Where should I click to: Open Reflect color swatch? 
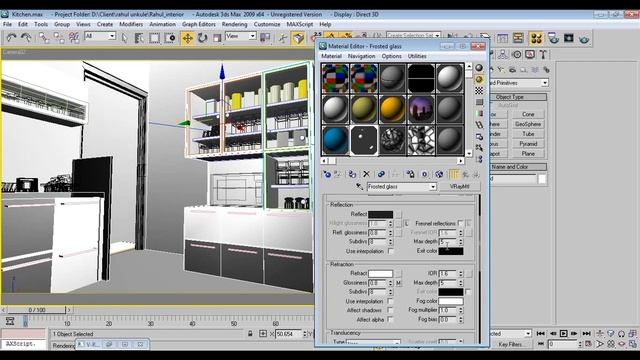(380, 214)
